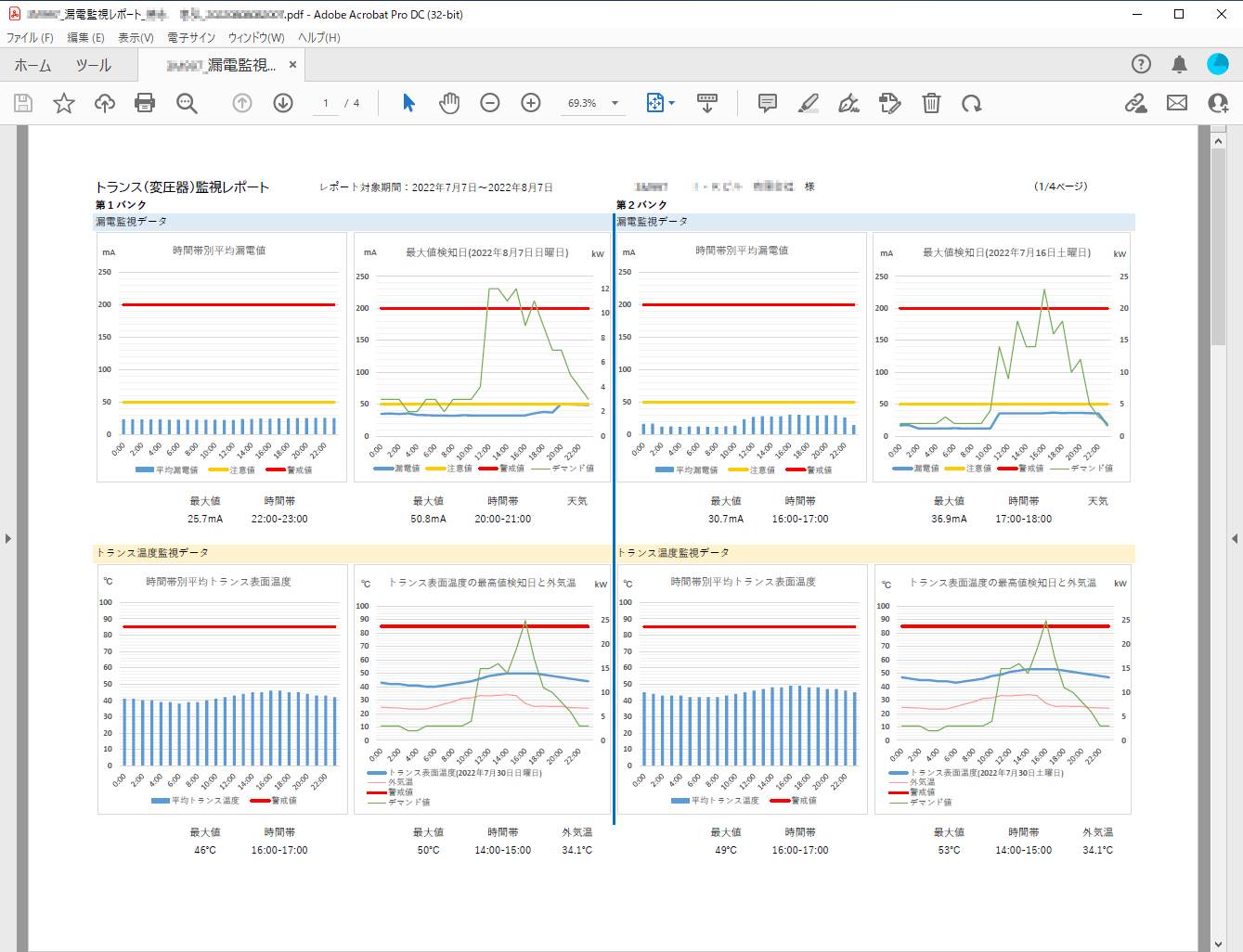Switch to the ツール tab
This screenshot has height=952, width=1243.
[94, 65]
